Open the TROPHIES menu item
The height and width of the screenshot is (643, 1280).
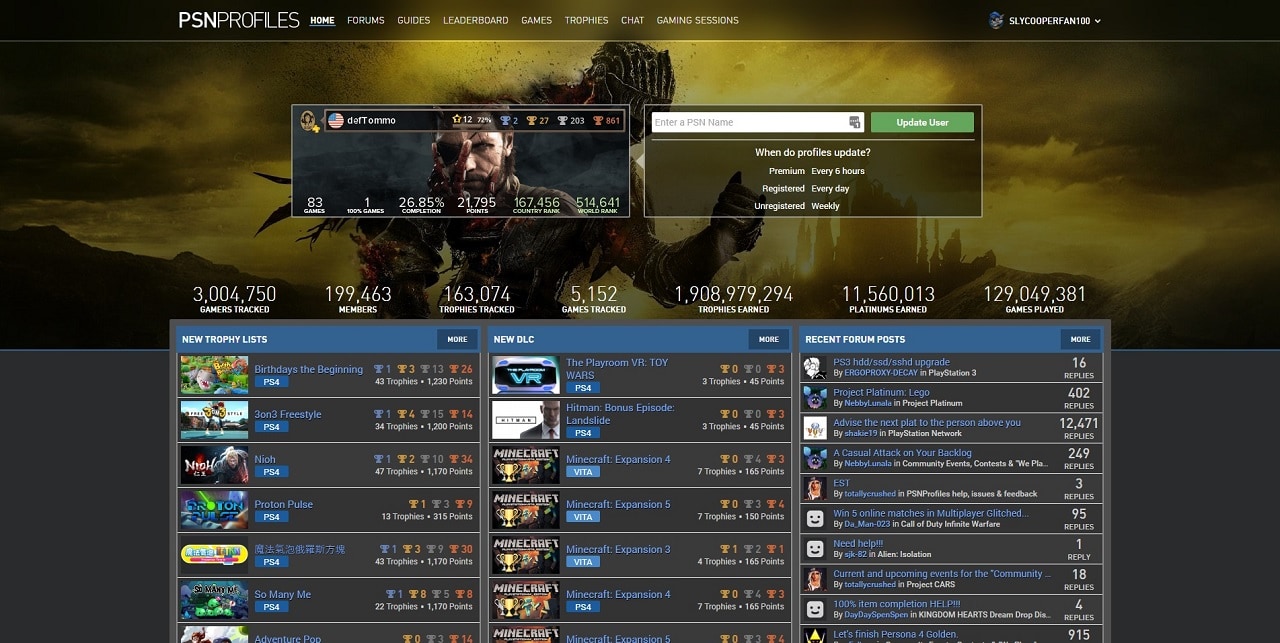586,20
